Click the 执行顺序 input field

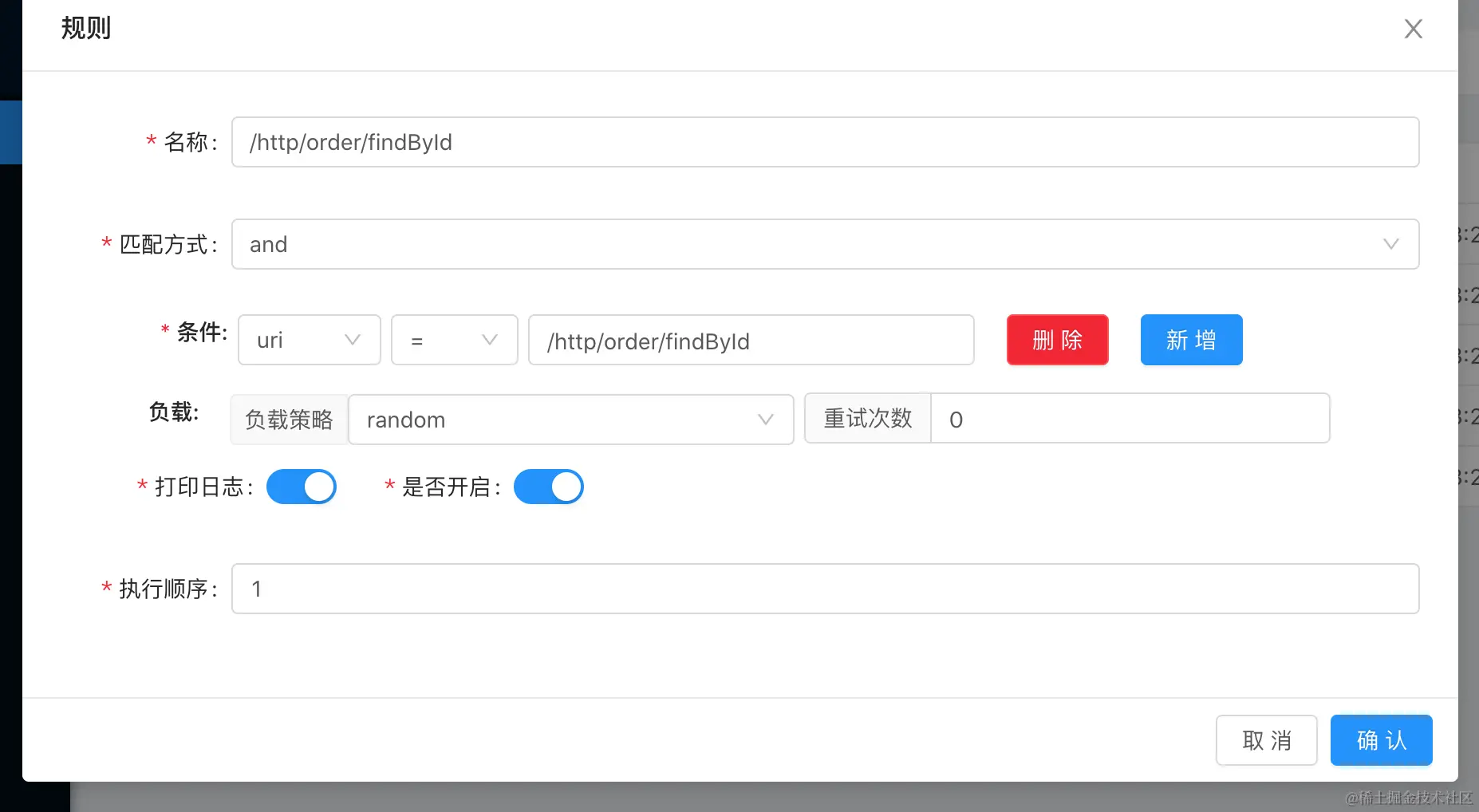click(x=825, y=589)
